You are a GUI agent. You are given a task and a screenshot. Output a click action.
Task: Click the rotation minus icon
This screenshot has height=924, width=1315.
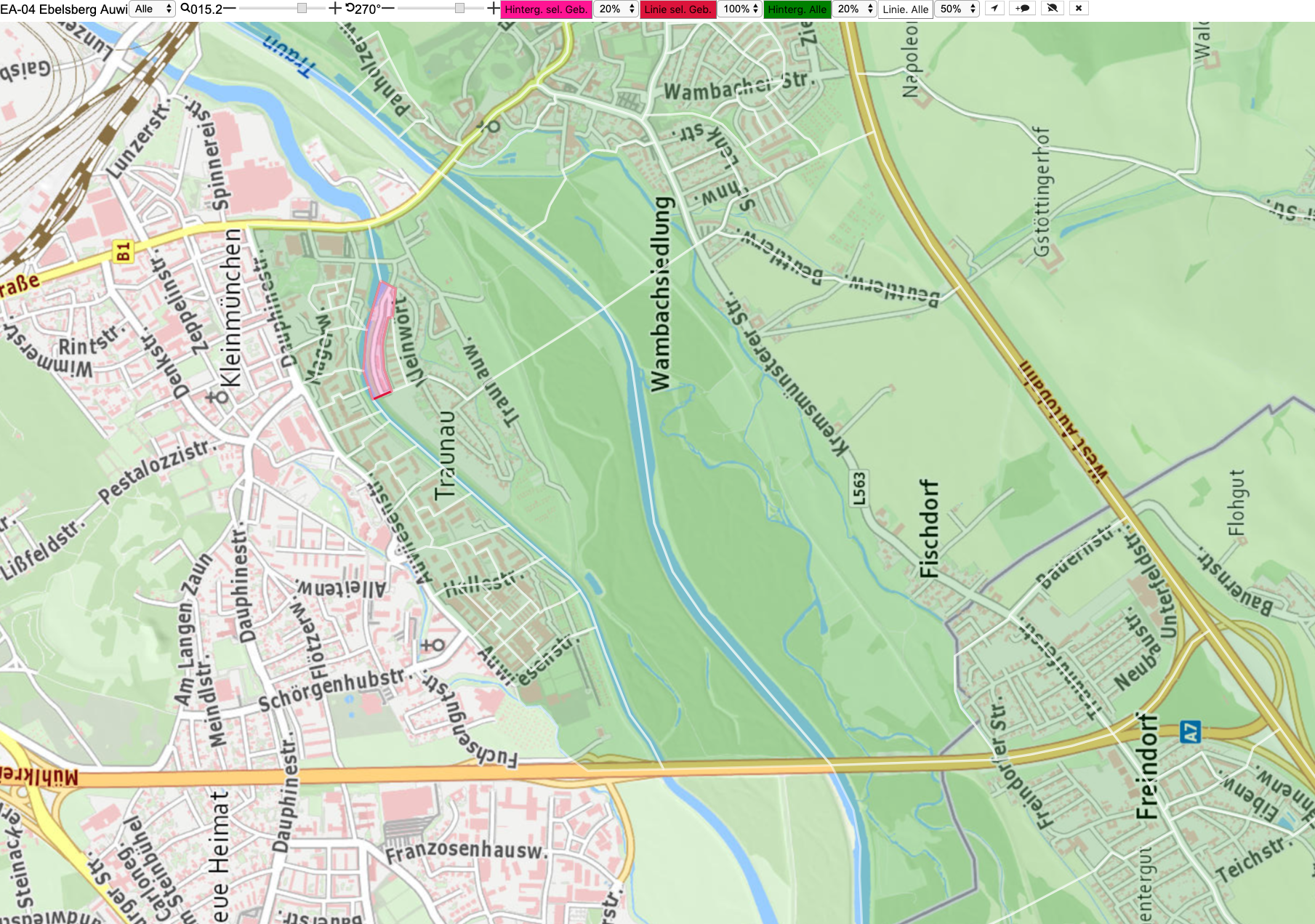(387, 9)
